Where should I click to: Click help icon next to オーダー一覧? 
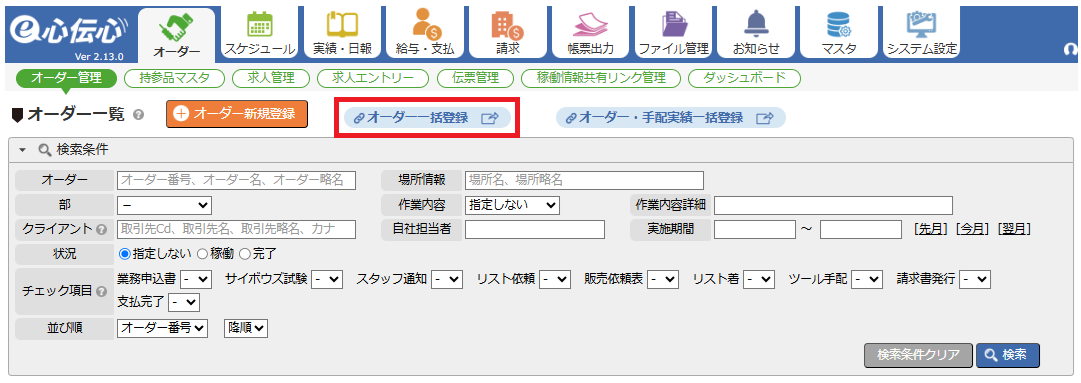coord(138,115)
